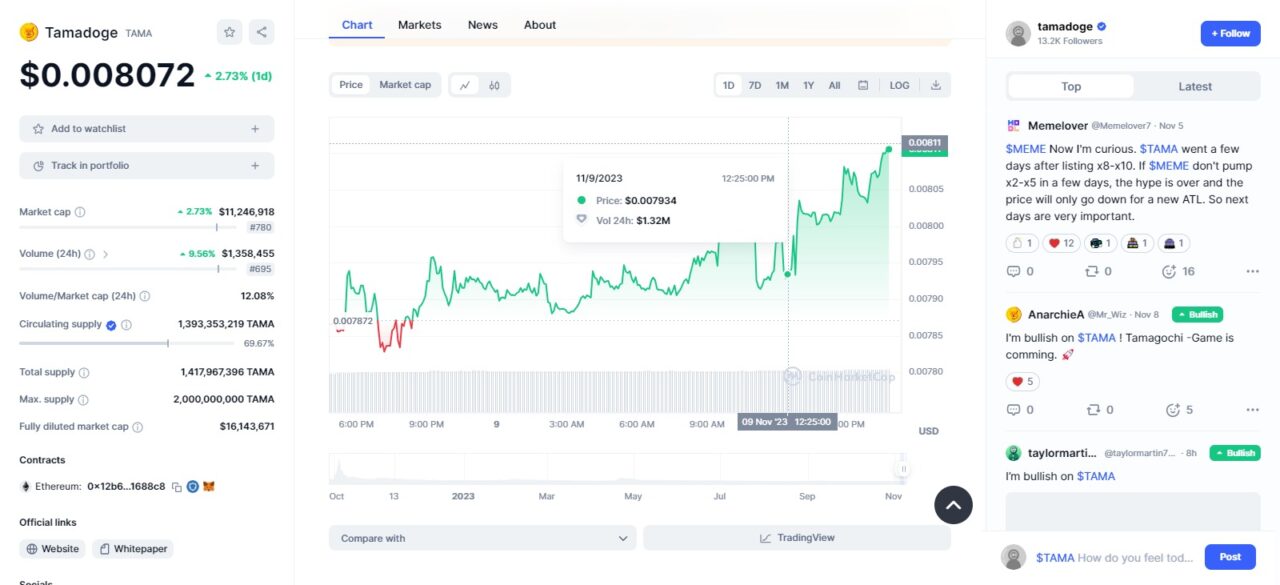Set chart range to 1M
This screenshot has height=585, width=1280.
[782, 85]
